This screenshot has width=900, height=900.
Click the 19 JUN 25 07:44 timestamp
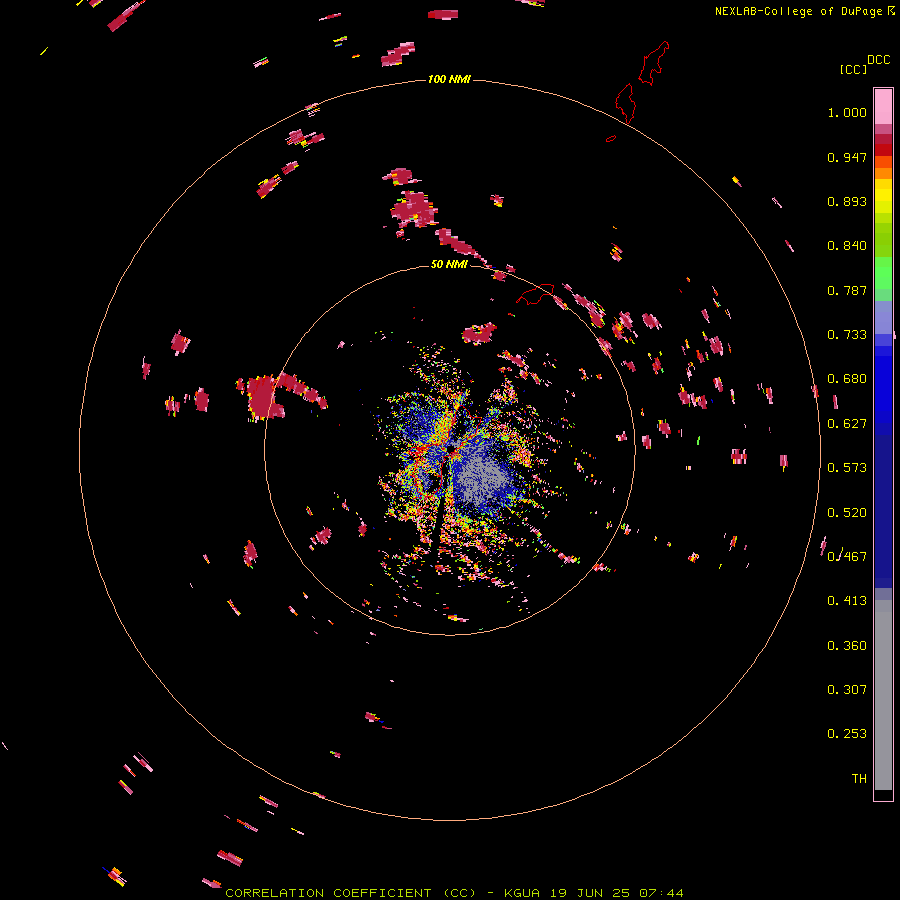(x=616, y=893)
